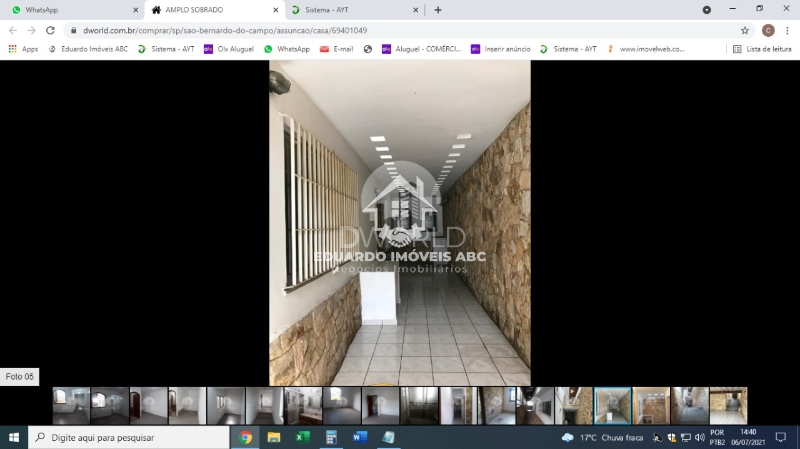
Task: Open WhatsApp bookmark in bookmarks bar
Action: coord(287,49)
